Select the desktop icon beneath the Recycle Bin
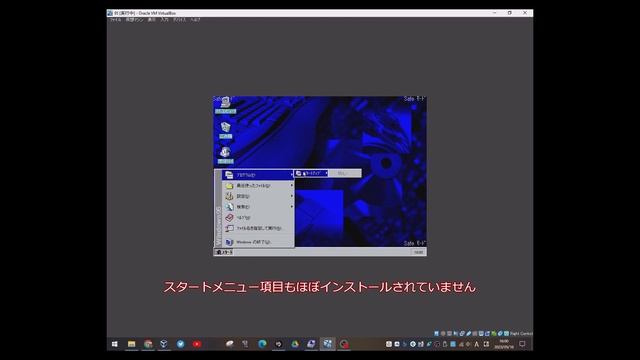 click(x=225, y=155)
